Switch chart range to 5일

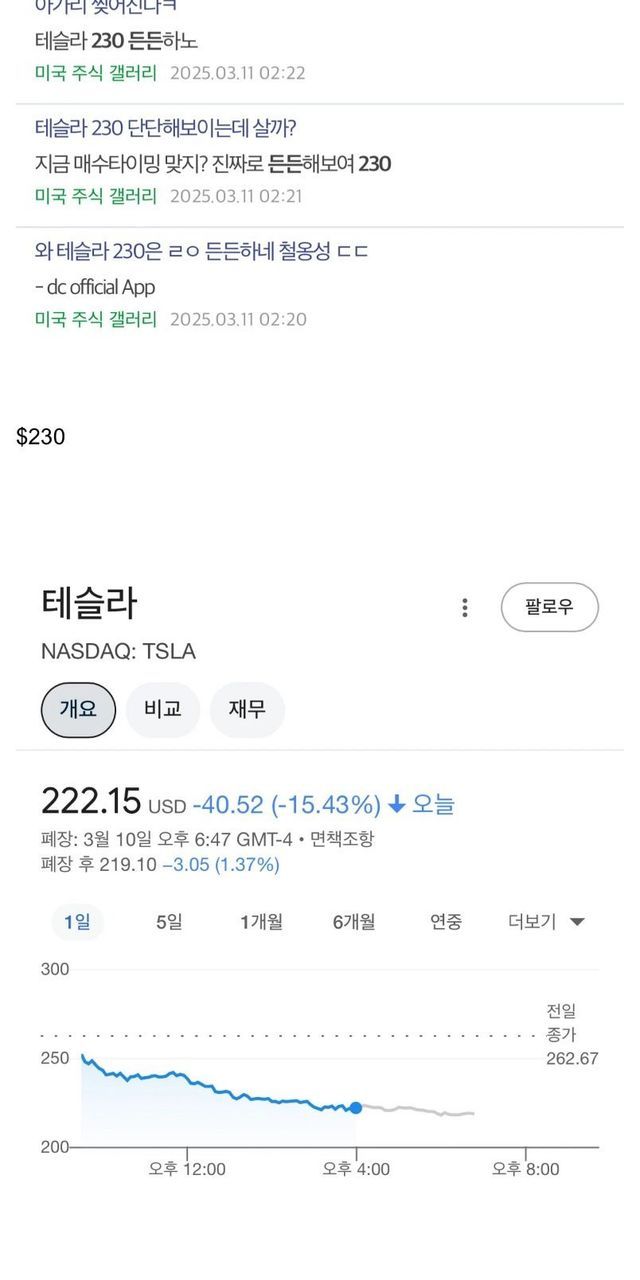169,922
